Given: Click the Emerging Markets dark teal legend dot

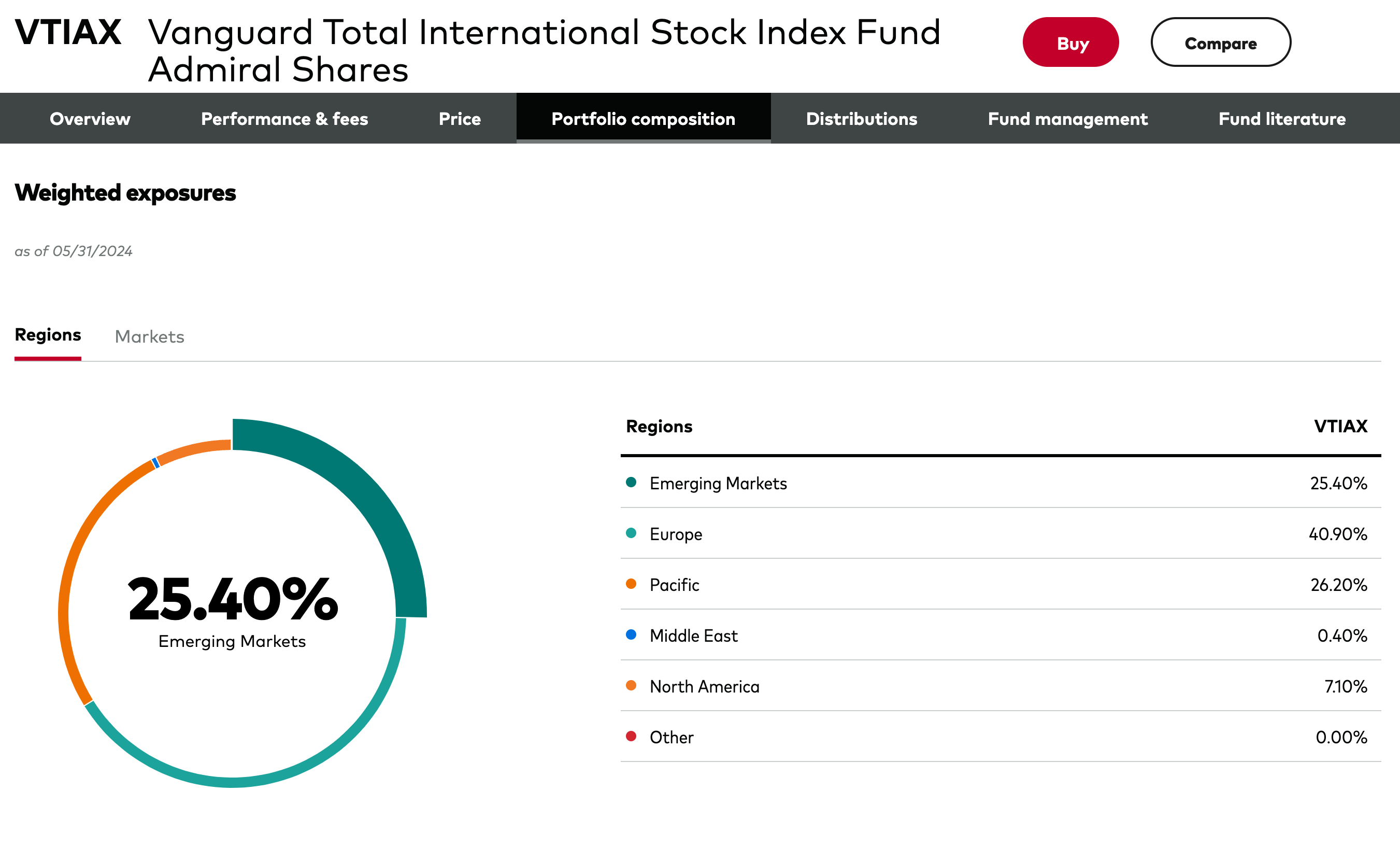Looking at the screenshot, I should (631, 482).
